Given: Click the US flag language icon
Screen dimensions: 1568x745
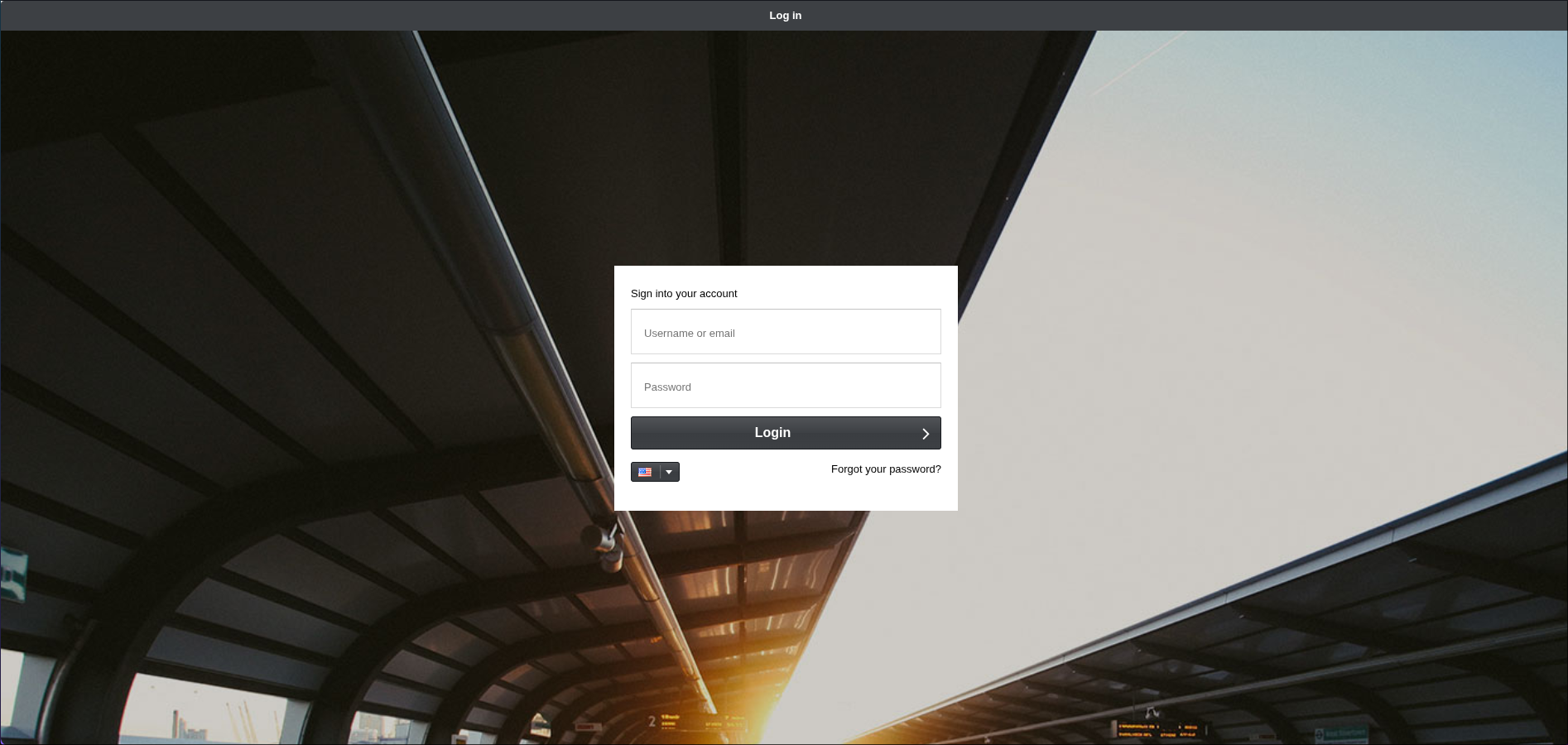Looking at the screenshot, I should [645, 472].
